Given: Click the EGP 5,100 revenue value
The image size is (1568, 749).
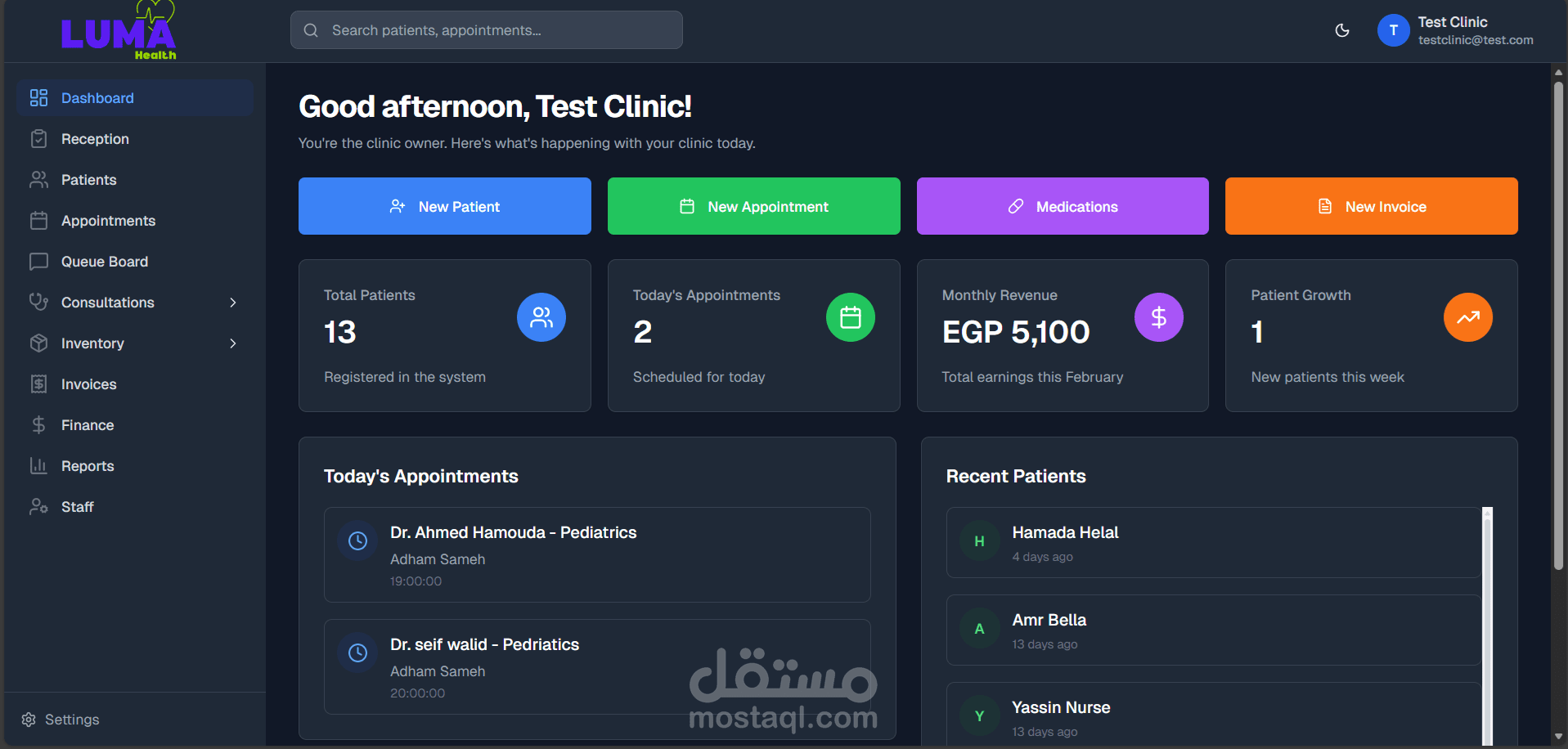Looking at the screenshot, I should (x=1016, y=332).
